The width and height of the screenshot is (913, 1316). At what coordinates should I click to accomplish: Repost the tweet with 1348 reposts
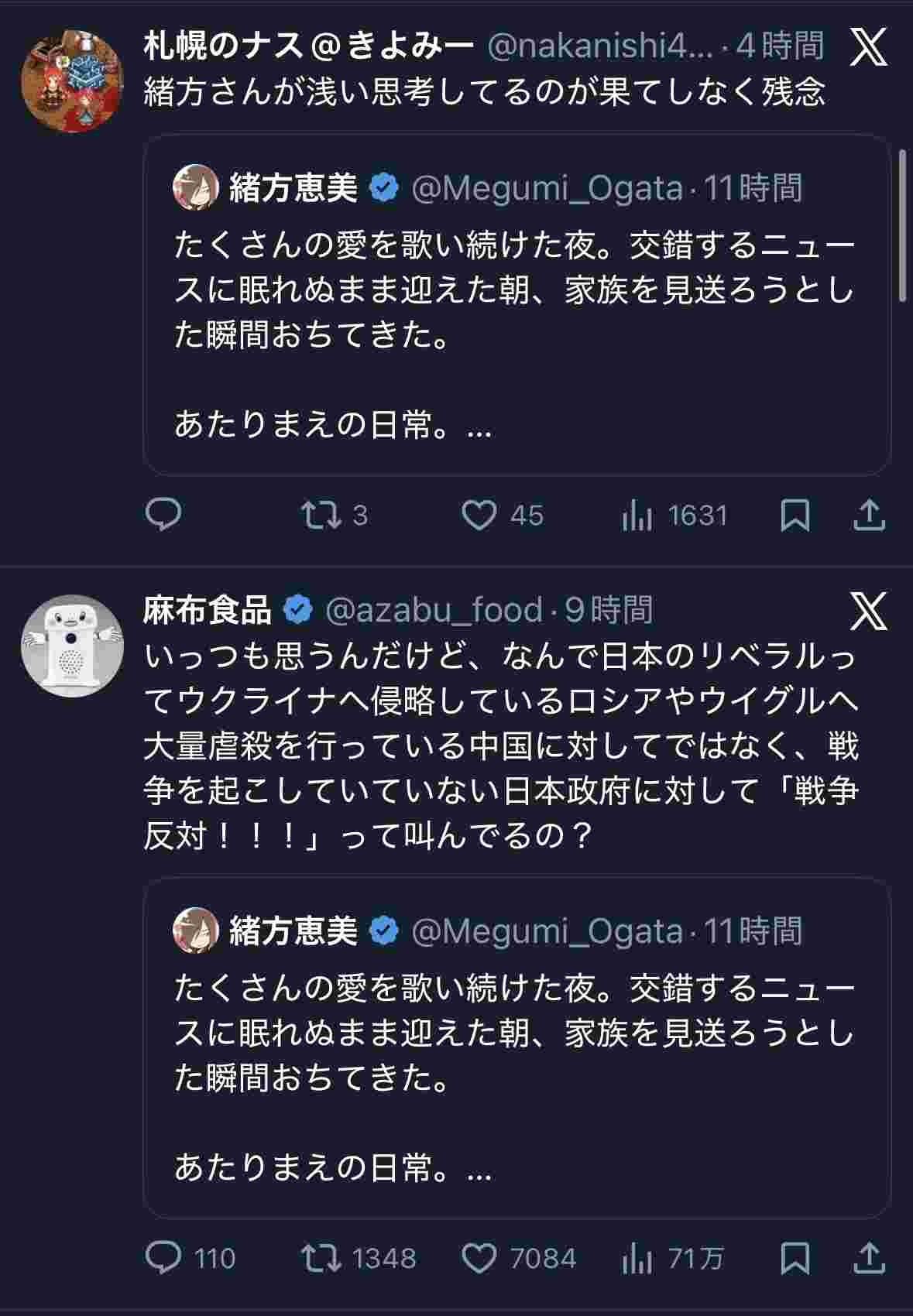point(321,1258)
